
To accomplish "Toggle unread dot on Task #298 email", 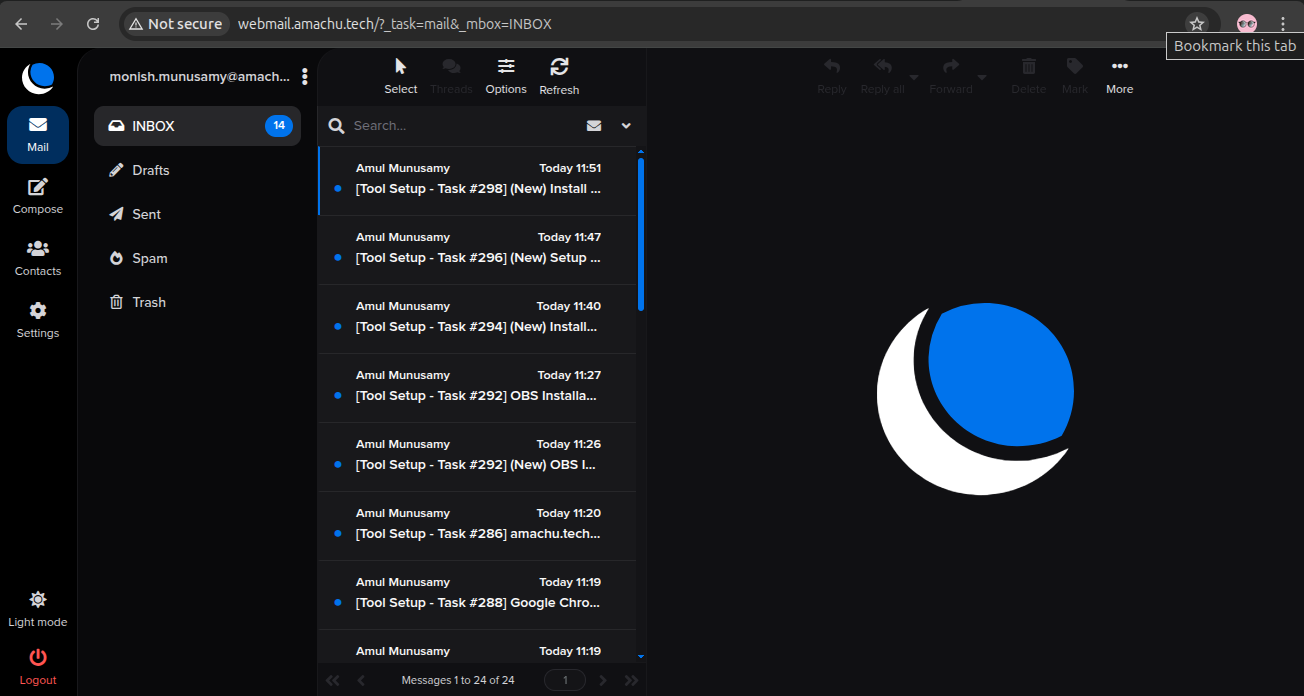I will [338, 188].
